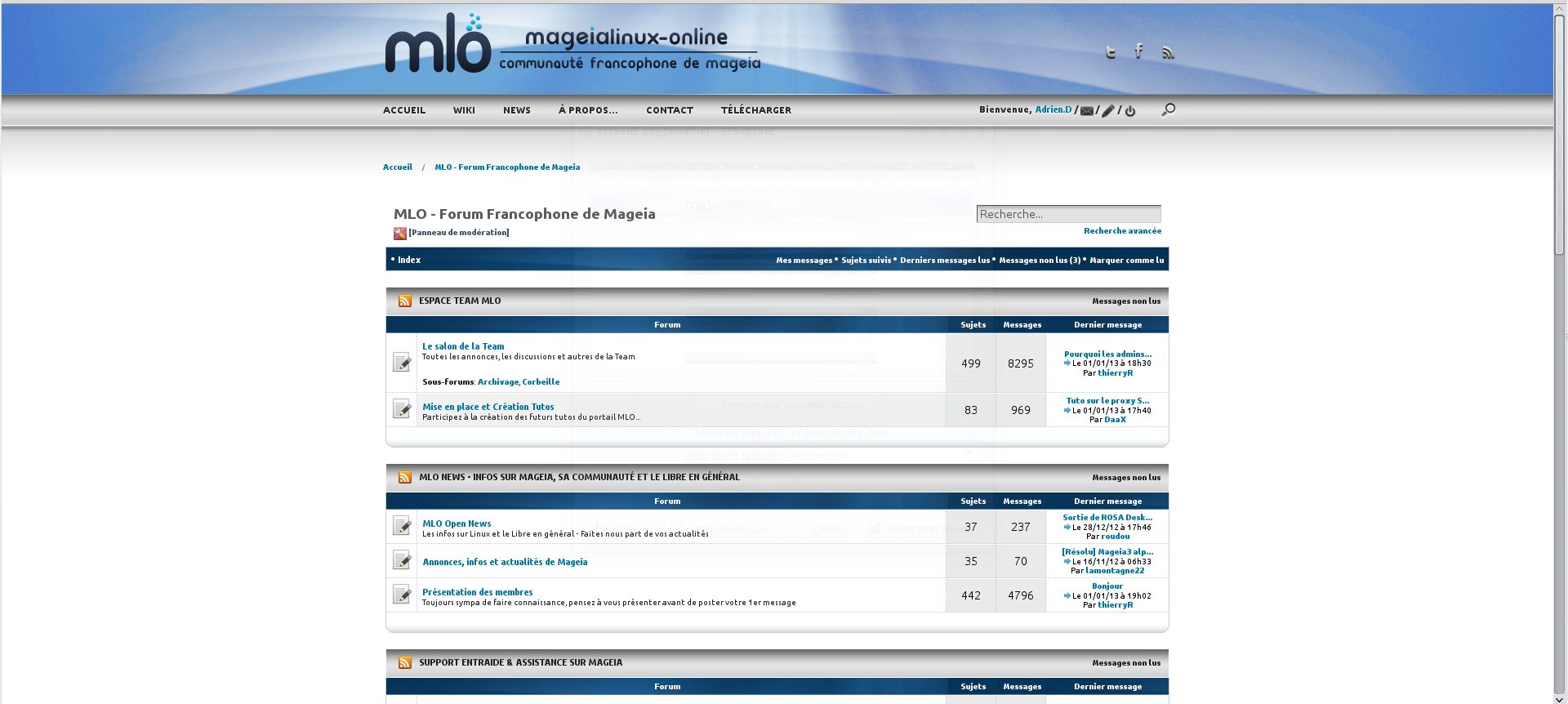Open the NEWS menu item
This screenshot has height=704, width=1568.
tap(517, 110)
